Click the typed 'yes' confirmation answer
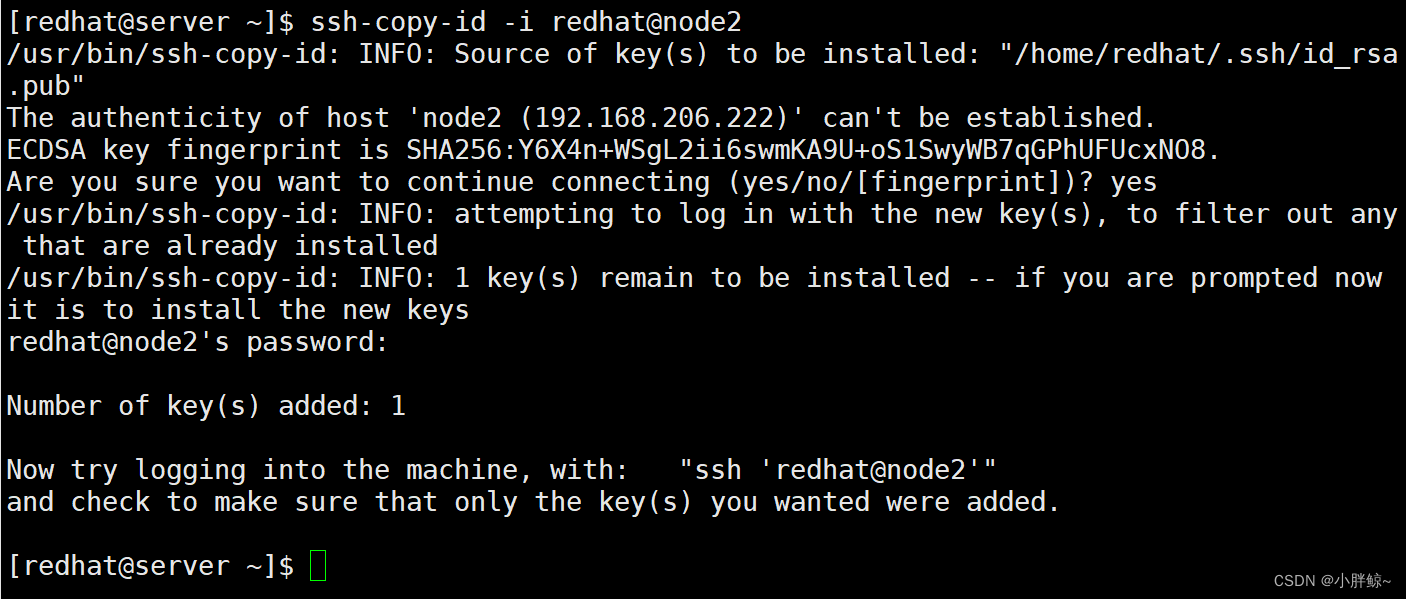This screenshot has width=1407, height=599. [1133, 182]
